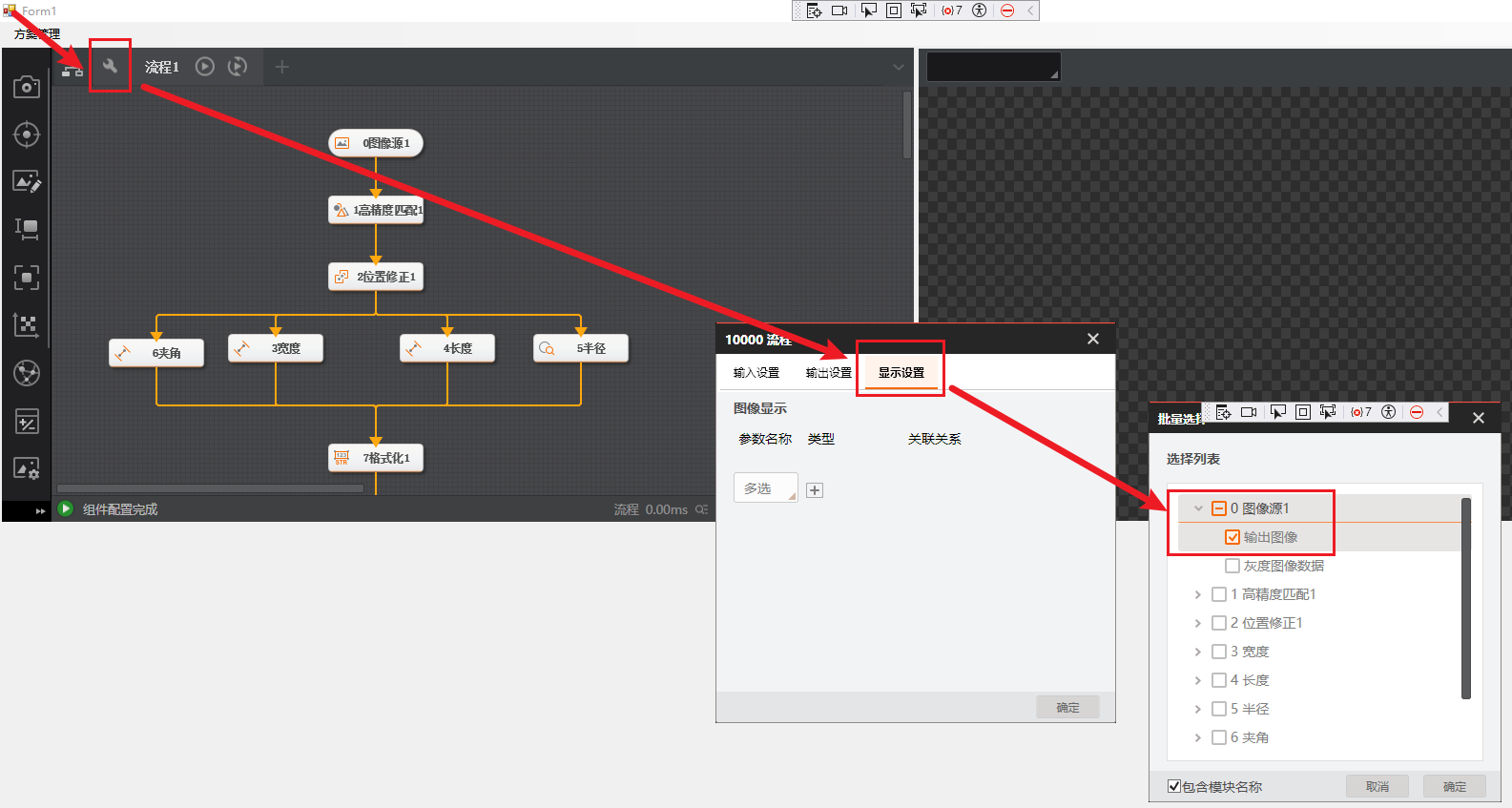Expand the 1 高精度匹配1 tree node

[x=1198, y=594]
